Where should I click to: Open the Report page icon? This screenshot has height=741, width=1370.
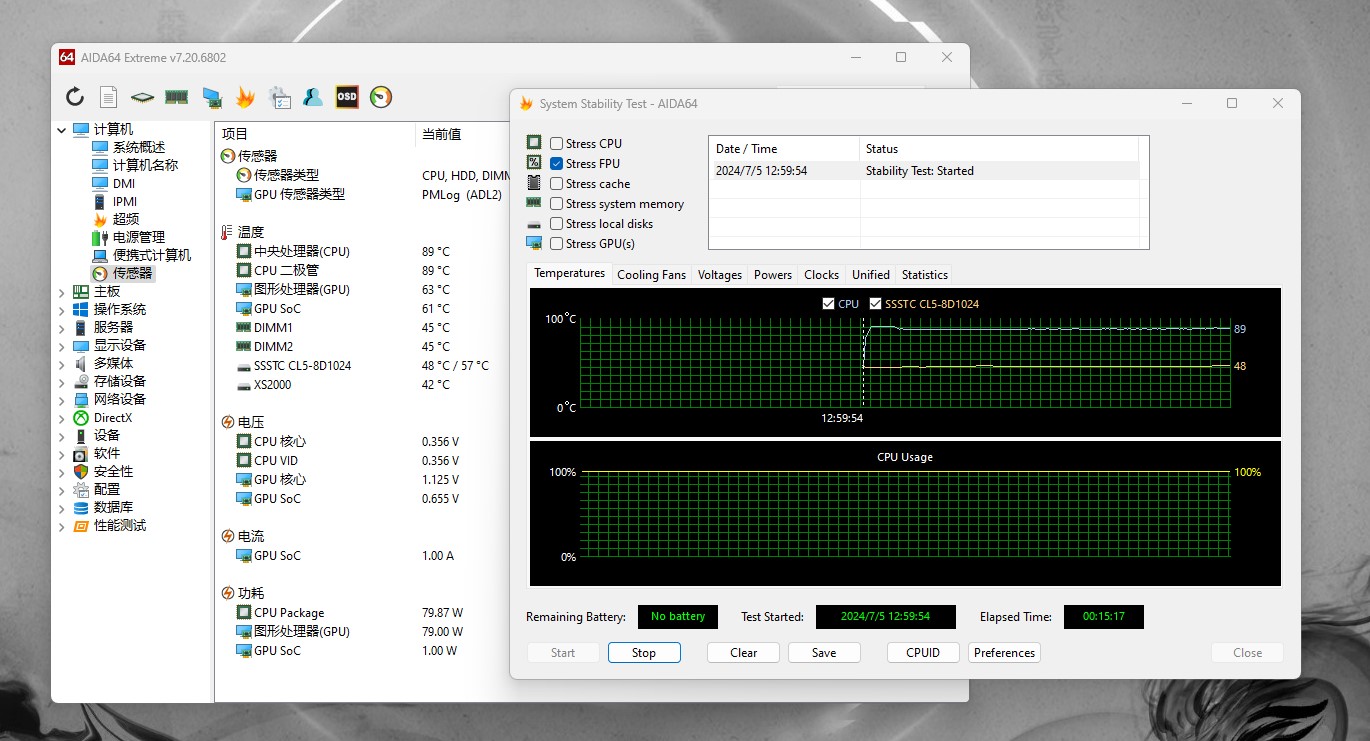(108, 97)
